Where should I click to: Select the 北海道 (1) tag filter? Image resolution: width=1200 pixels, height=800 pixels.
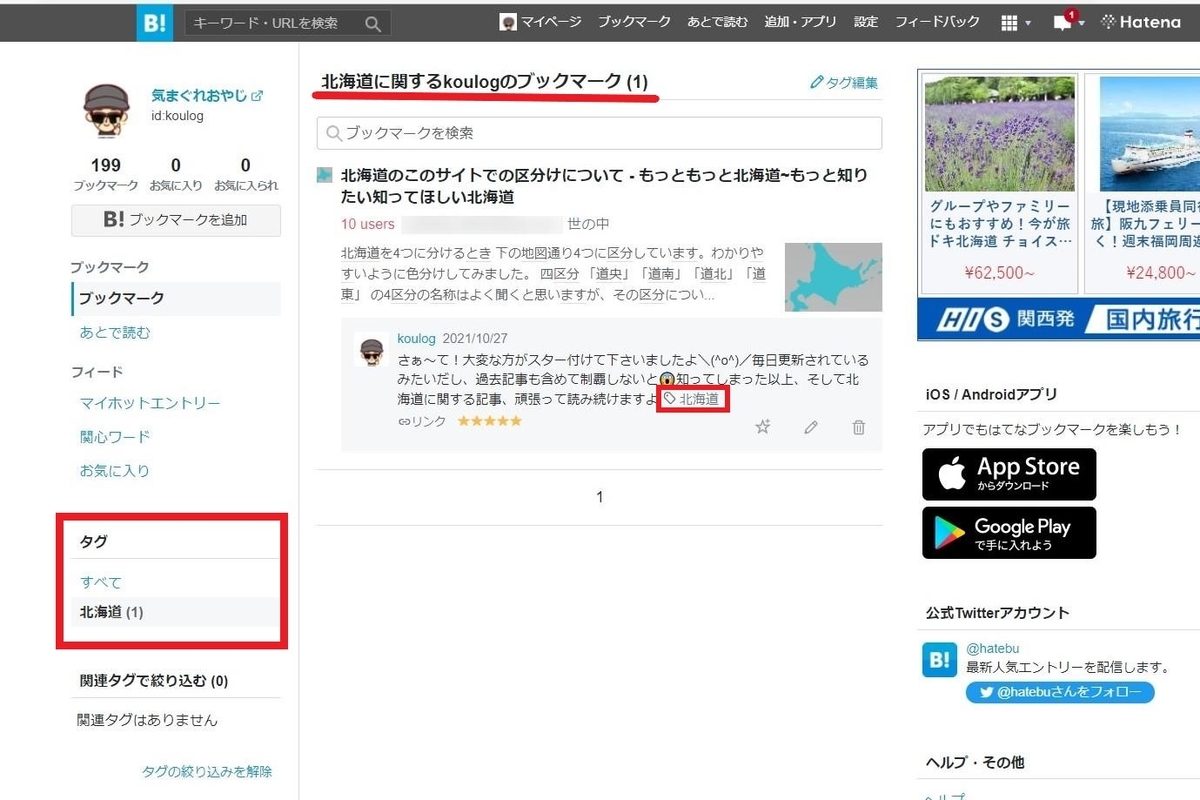click(x=112, y=612)
